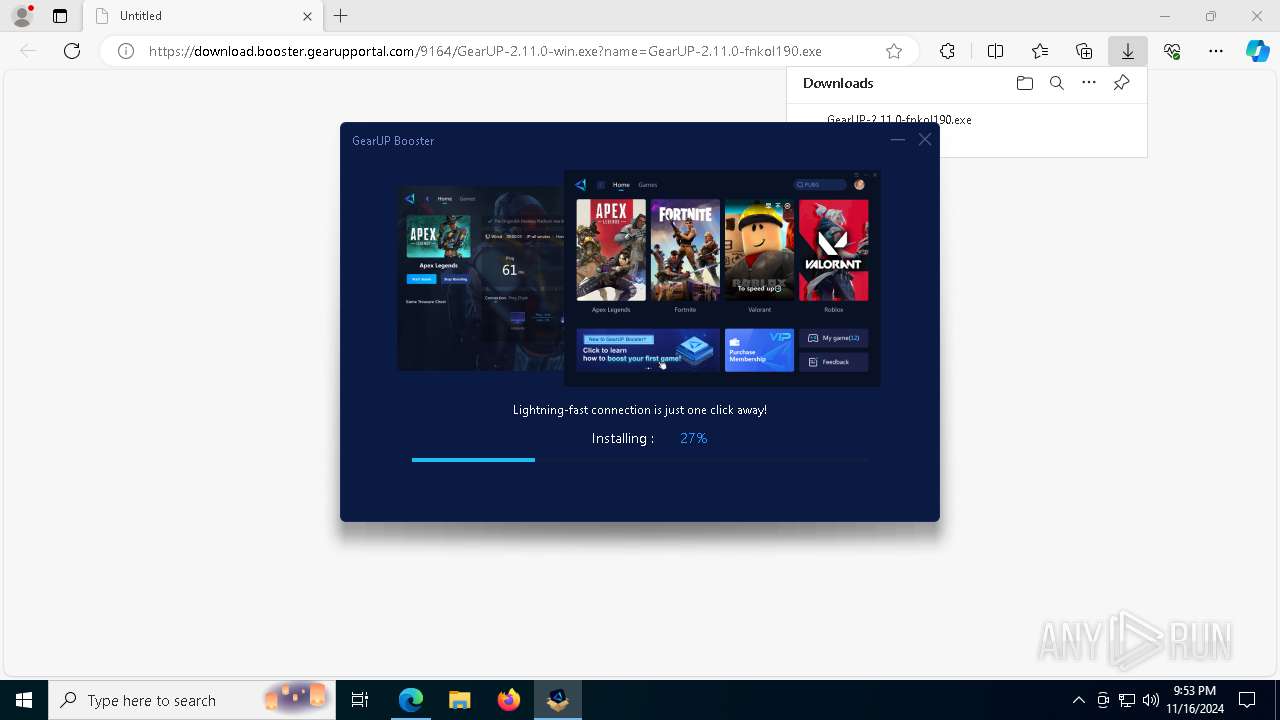Pin the Downloads panel
Screen dimensions: 1280x720
click(1121, 83)
